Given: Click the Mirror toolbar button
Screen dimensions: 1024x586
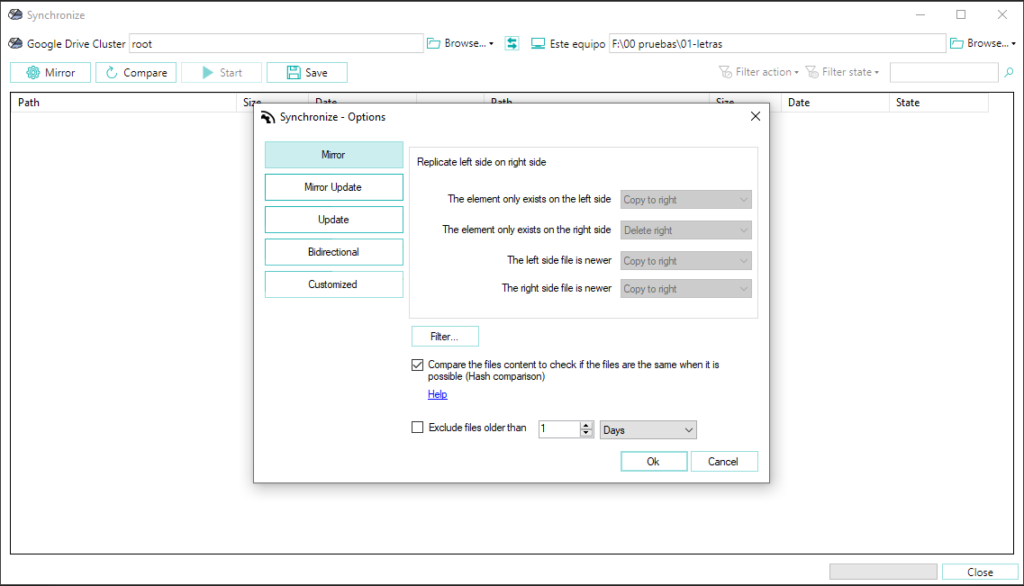Looking at the screenshot, I should click(50, 73).
